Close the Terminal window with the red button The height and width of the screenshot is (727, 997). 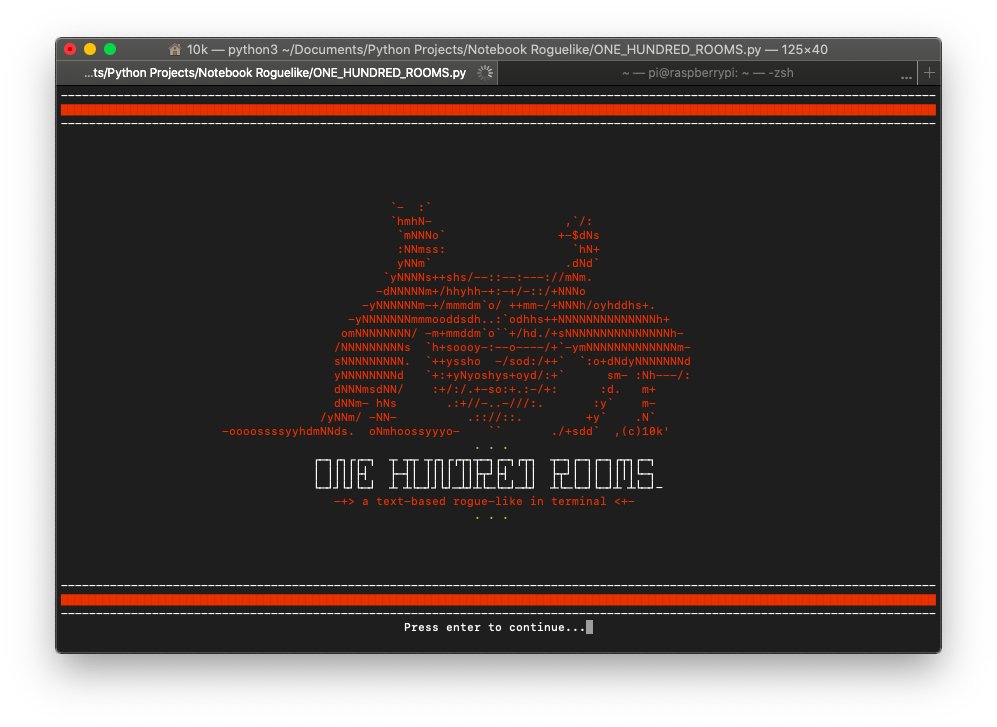click(71, 49)
